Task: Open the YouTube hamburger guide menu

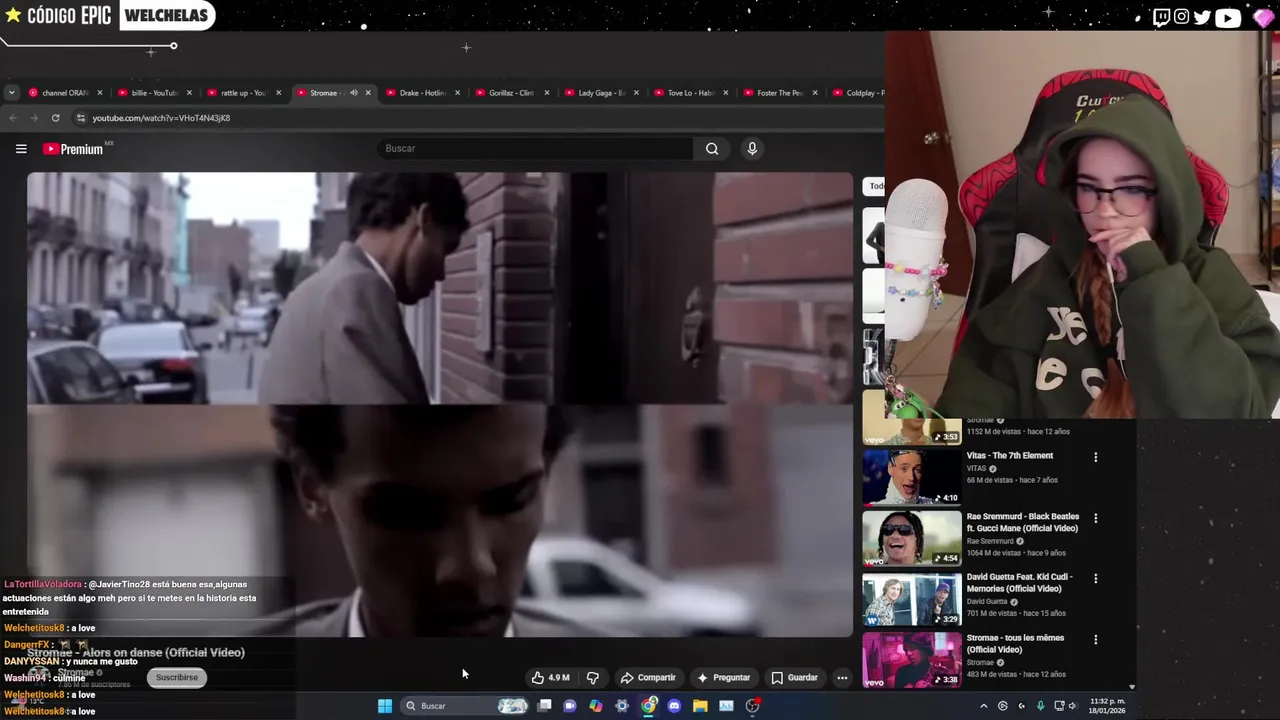Action: [x=21, y=149]
